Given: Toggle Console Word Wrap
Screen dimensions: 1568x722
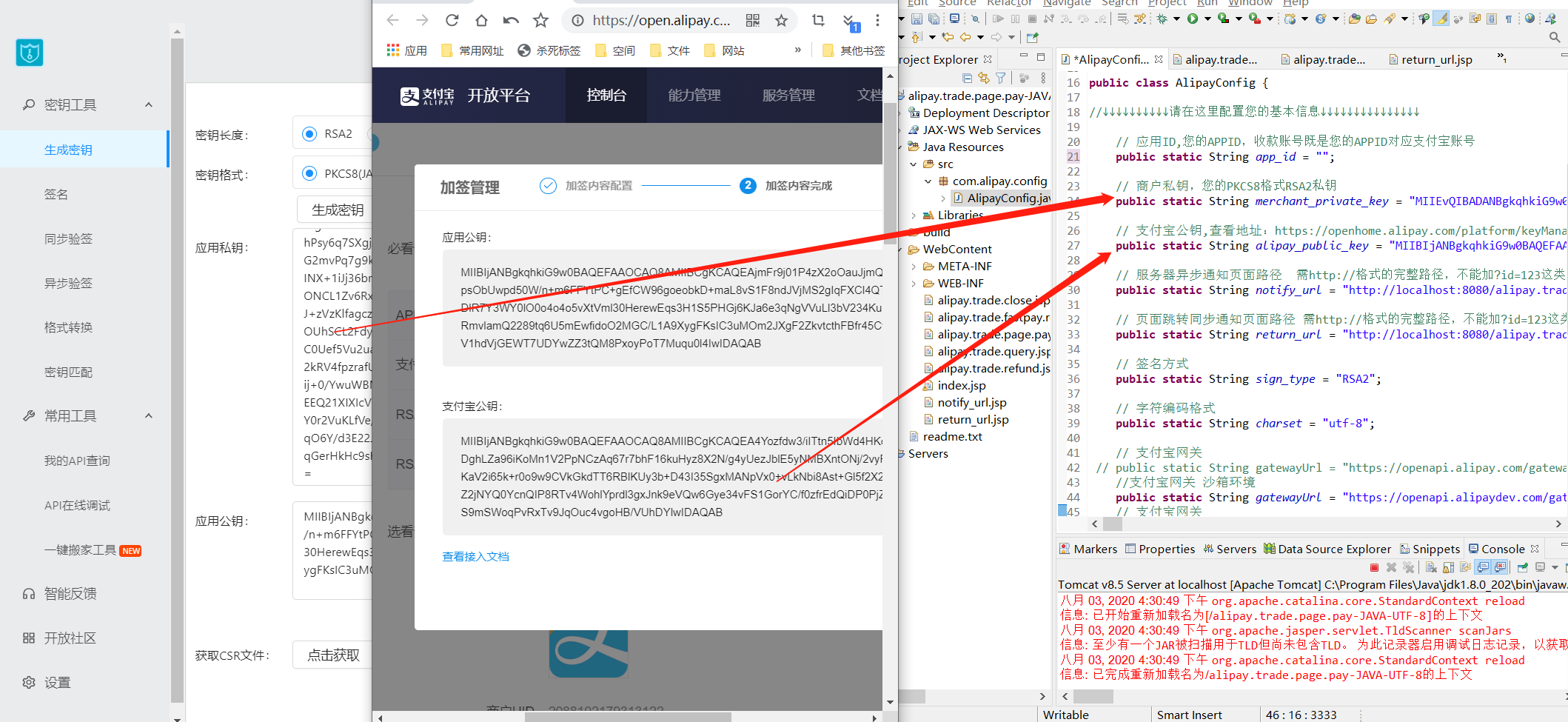Looking at the screenshot, I should pos(1465,567).
